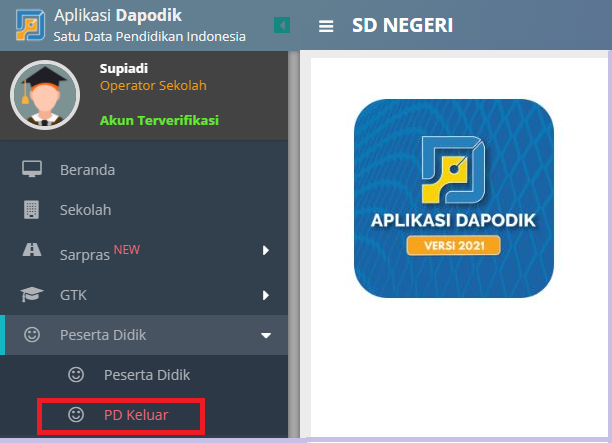Screen dimensions: 612x443
Task: Click the Aplikasi Dapodik Versi 2021 image
Action: click(x=454, y=198)
